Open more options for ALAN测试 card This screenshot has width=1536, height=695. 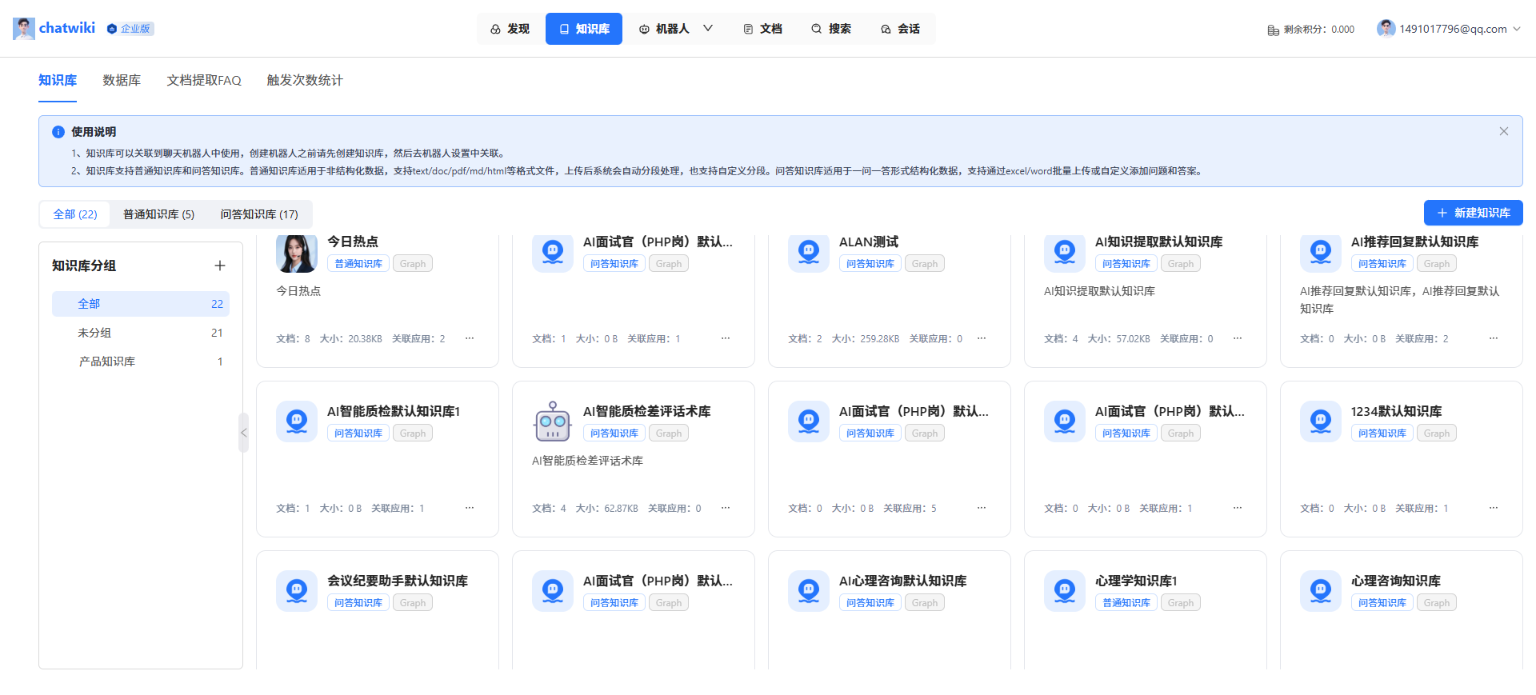coord(982,339)
